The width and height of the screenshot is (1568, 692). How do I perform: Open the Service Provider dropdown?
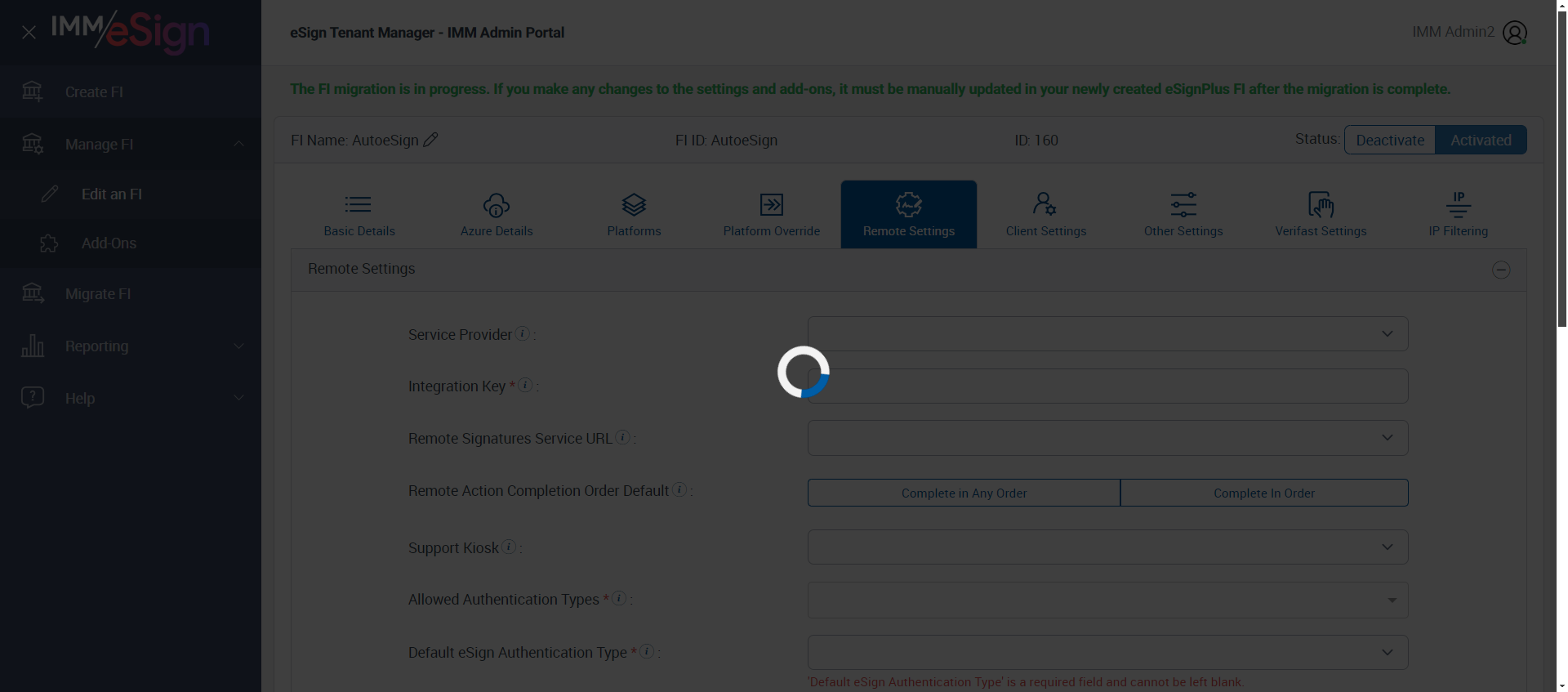pos(1107,333)
